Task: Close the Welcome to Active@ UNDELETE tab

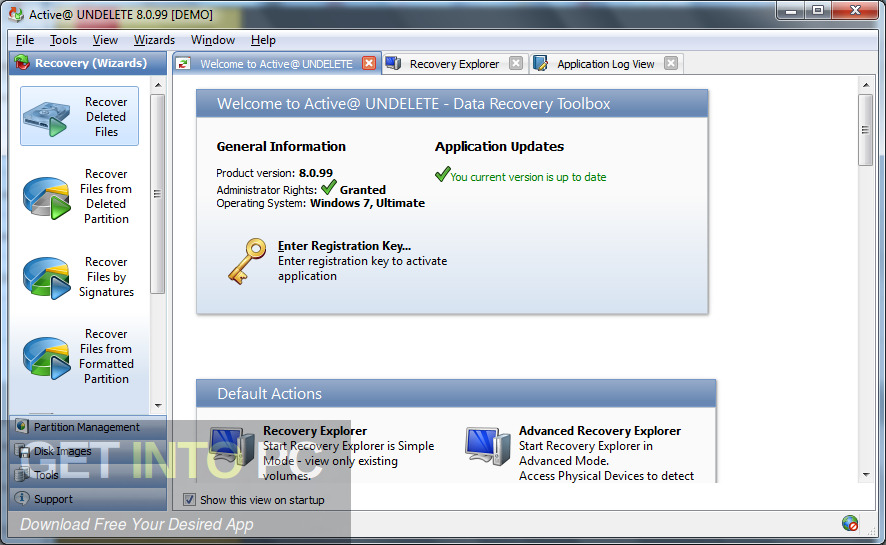Action: tap(369, 63)
